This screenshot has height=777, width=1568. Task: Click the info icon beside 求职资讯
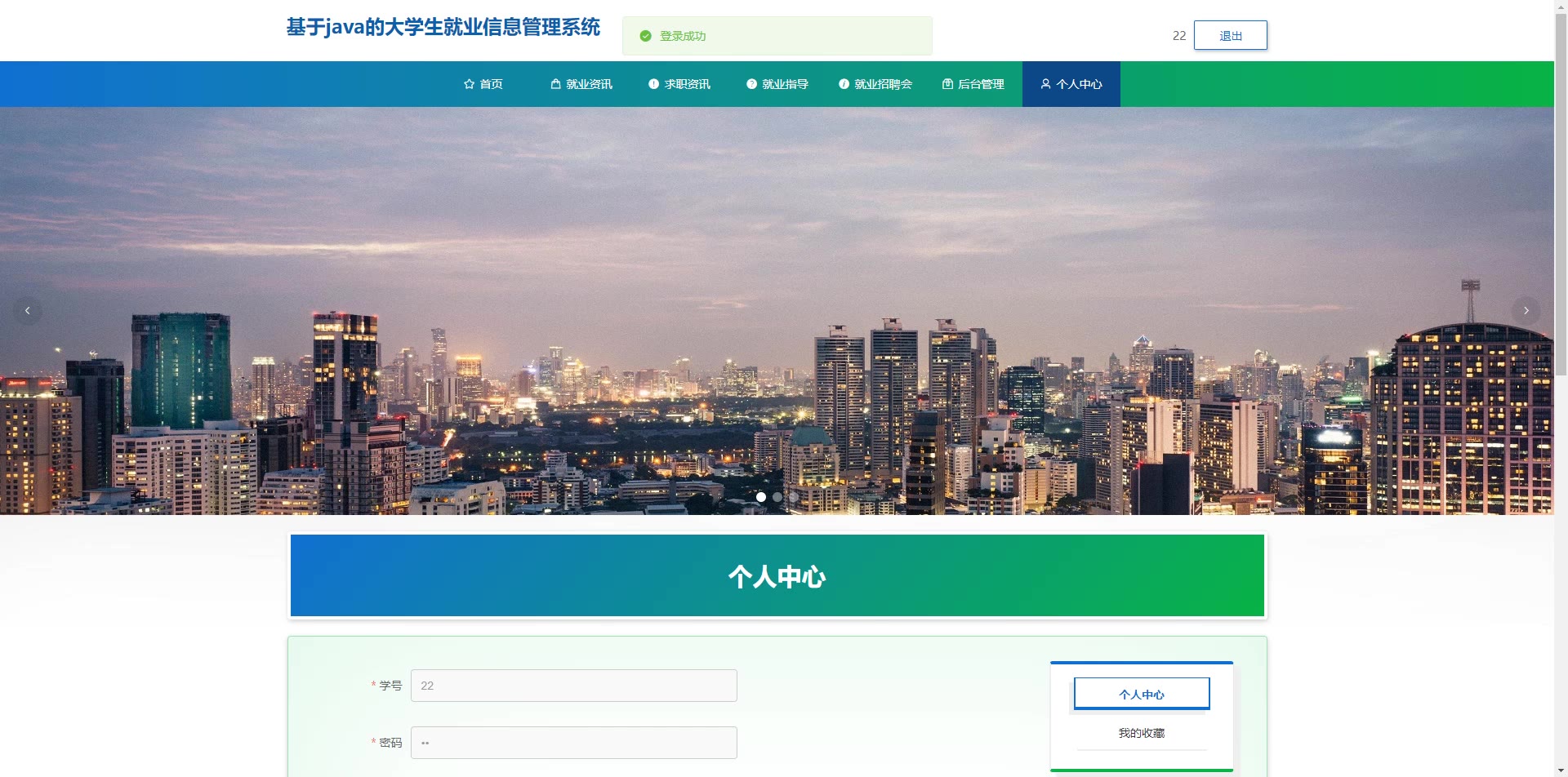pos(653,84)
